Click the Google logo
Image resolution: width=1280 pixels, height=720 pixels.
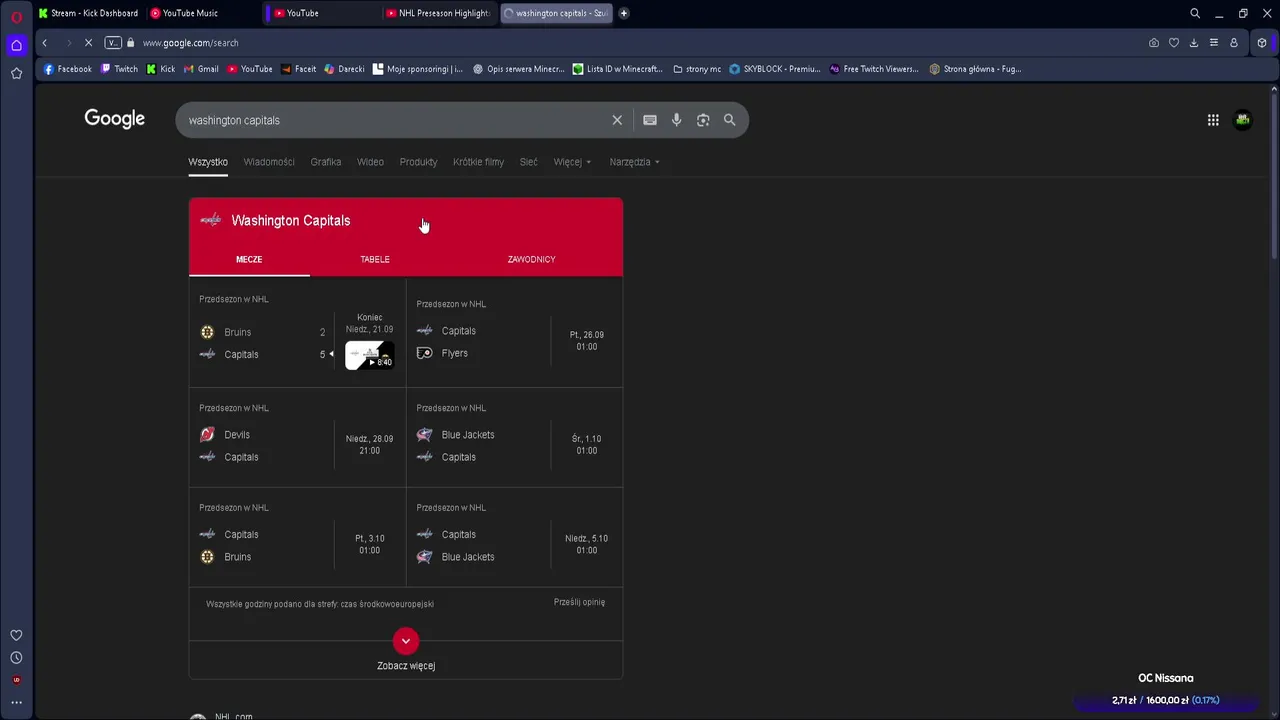click(x=115, y=119)
